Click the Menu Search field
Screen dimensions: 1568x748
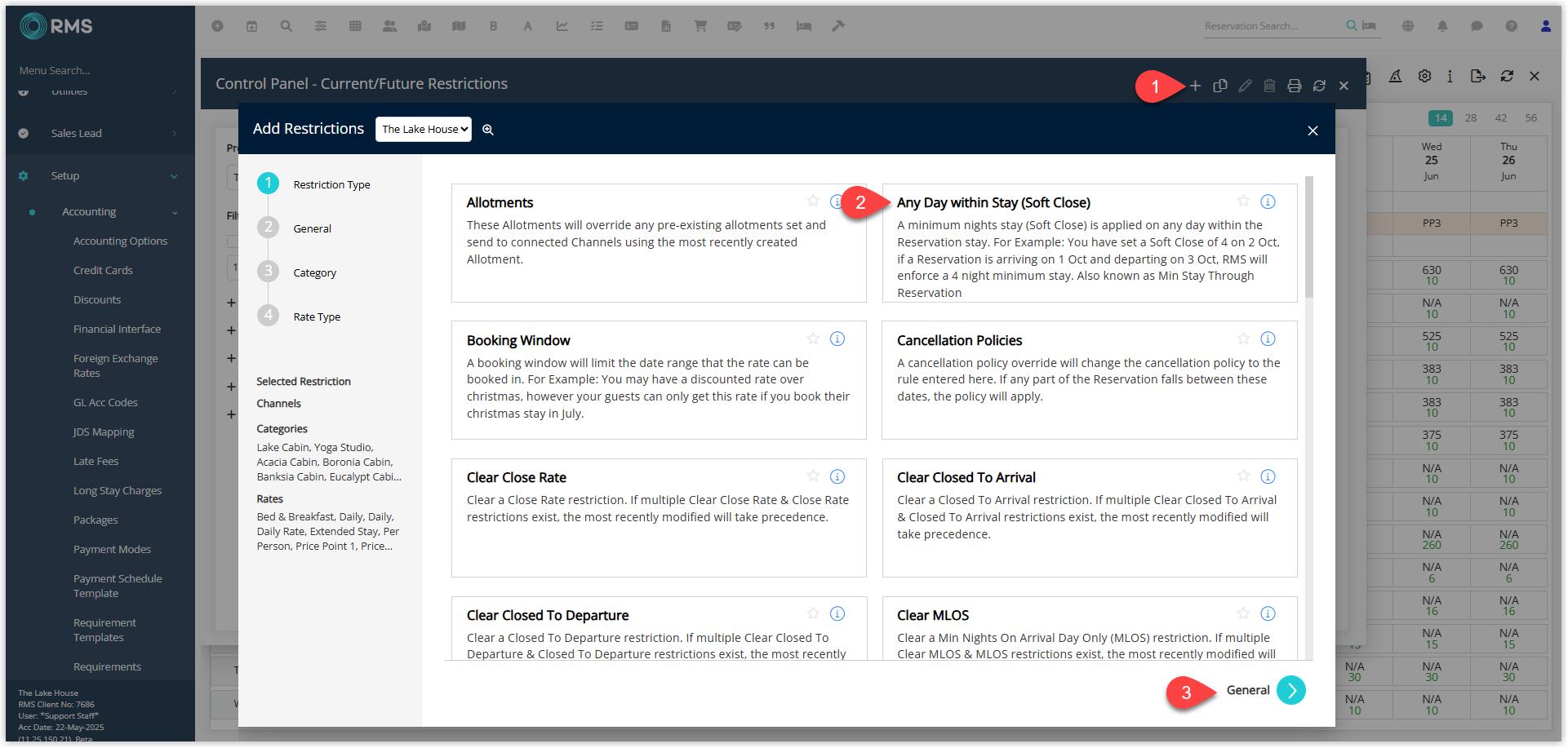[98, 70]
